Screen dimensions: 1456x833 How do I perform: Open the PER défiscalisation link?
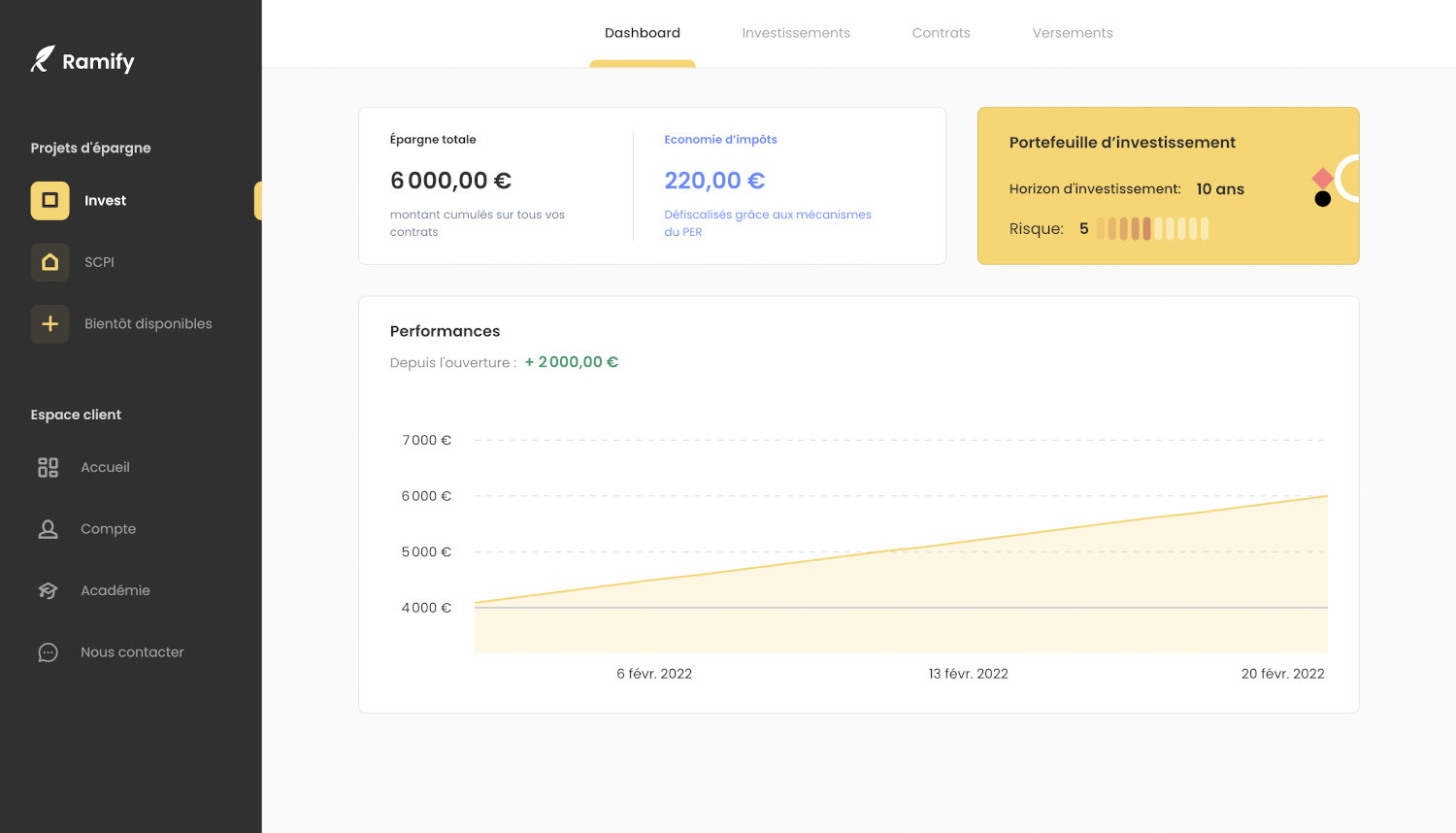[767, 223]
